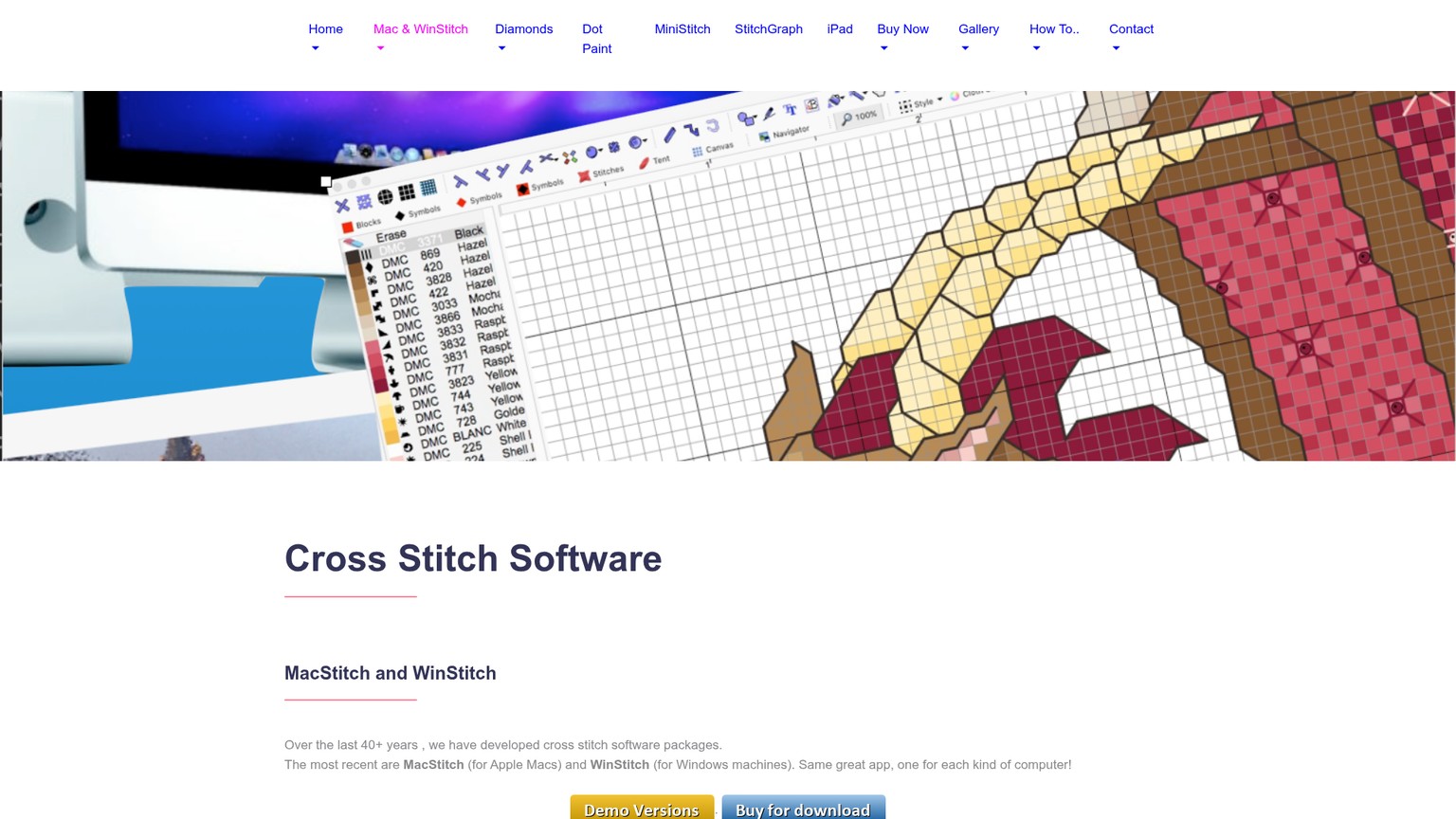The width and height of the screenshot is (1456, 819).
Task: Open the Home navigation link
Action: coord(325,29)
